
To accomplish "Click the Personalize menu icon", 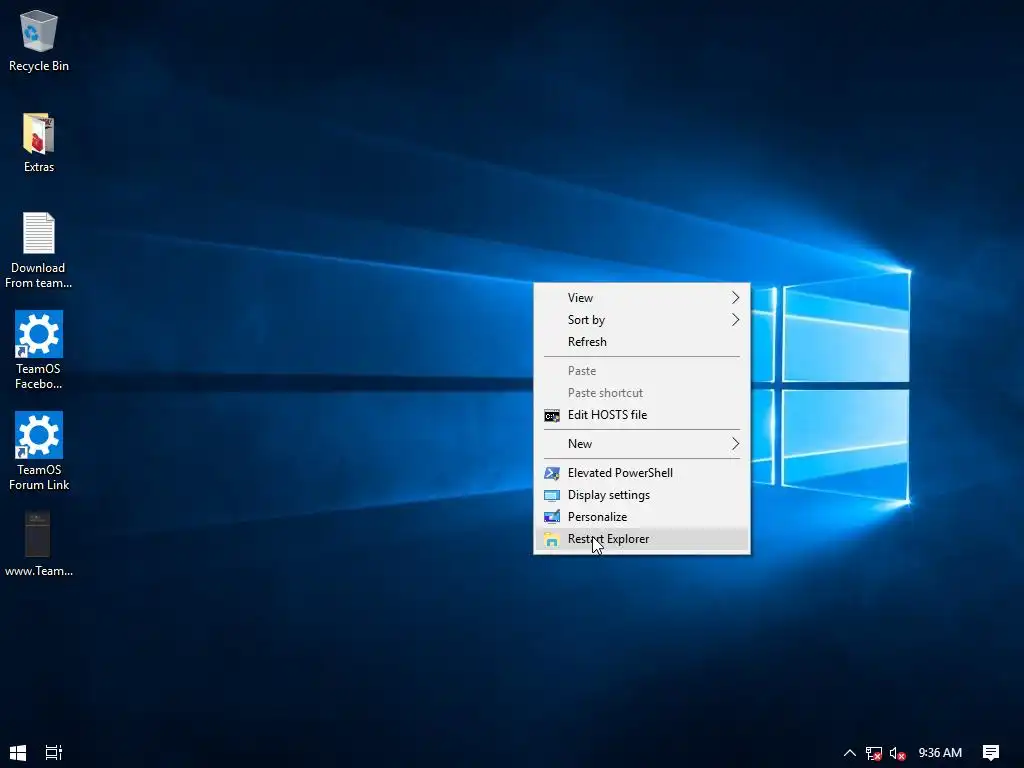I will [552, 517].
